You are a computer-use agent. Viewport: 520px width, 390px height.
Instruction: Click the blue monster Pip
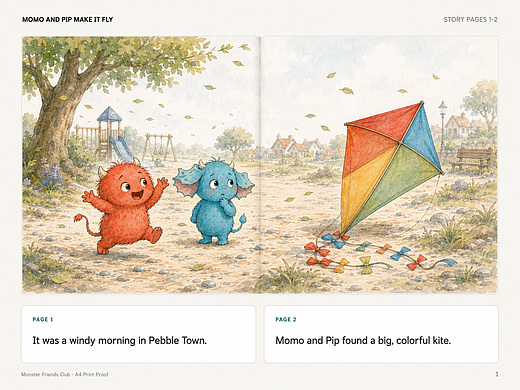coord(213,201)
